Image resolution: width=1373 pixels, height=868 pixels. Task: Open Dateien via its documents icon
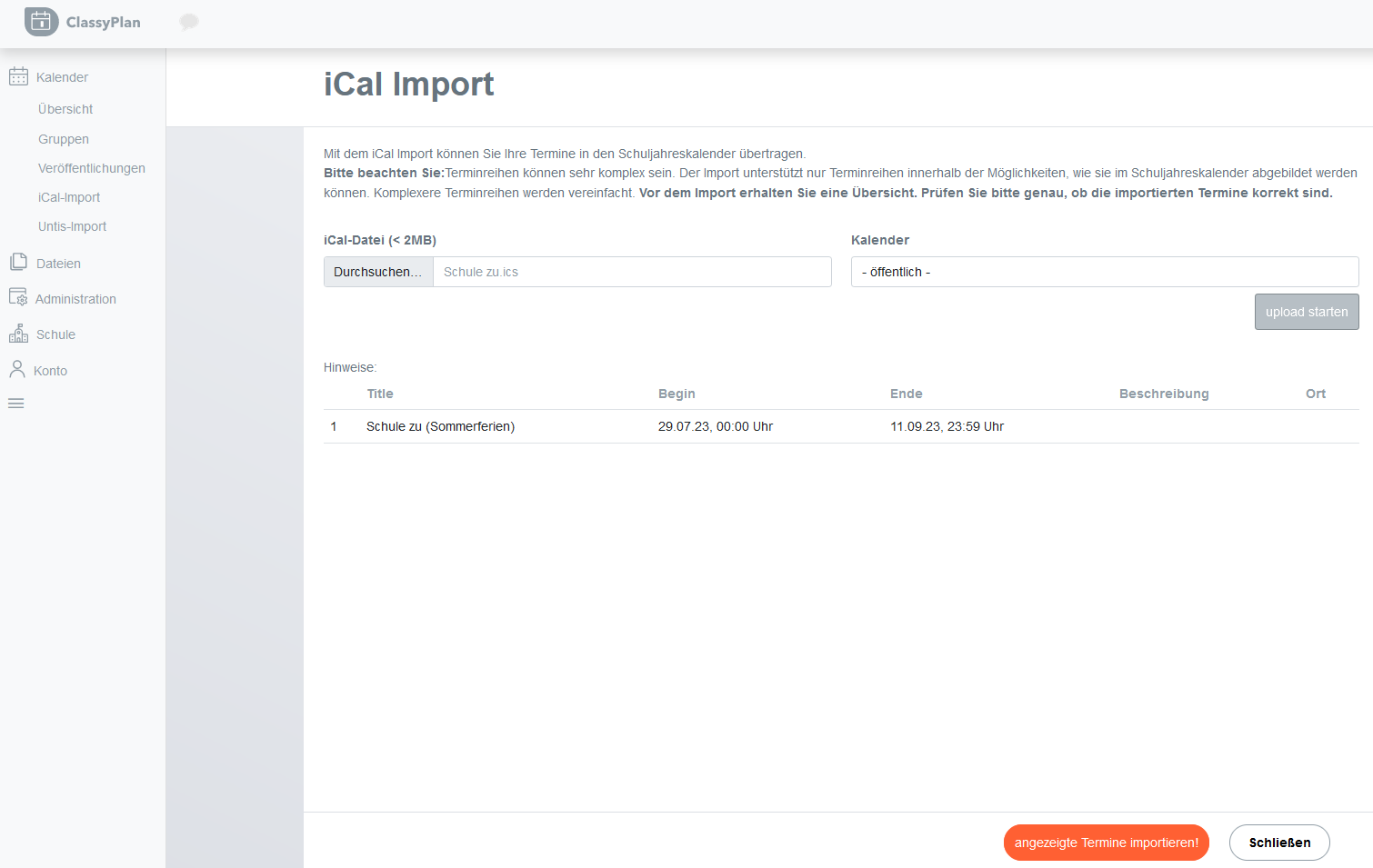pos(18,263)
